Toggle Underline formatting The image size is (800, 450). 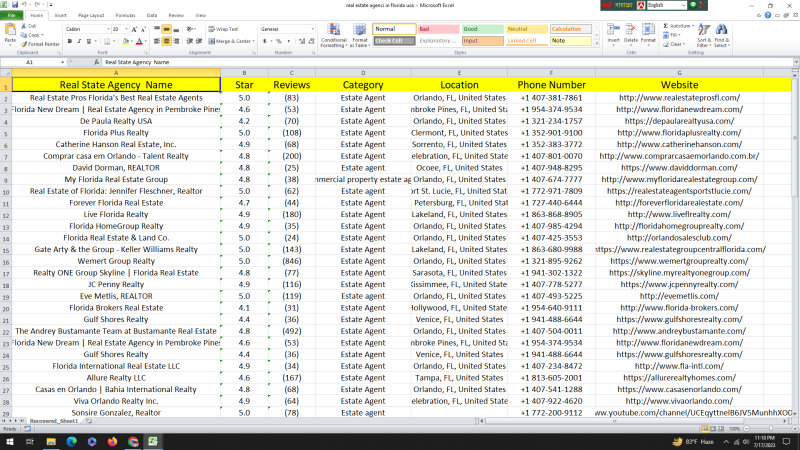point(89,41)
